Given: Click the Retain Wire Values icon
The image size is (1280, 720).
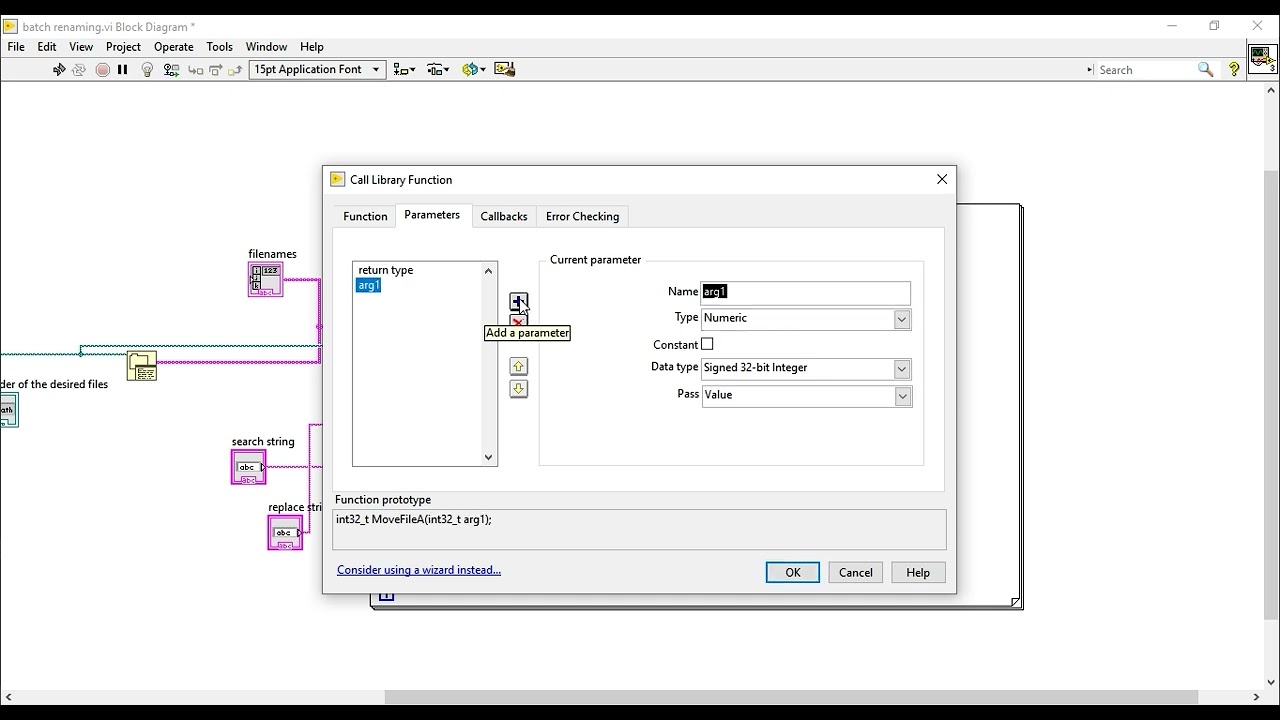Looking at the screenshot, I should pyautogui.click(x=172, y=70).
